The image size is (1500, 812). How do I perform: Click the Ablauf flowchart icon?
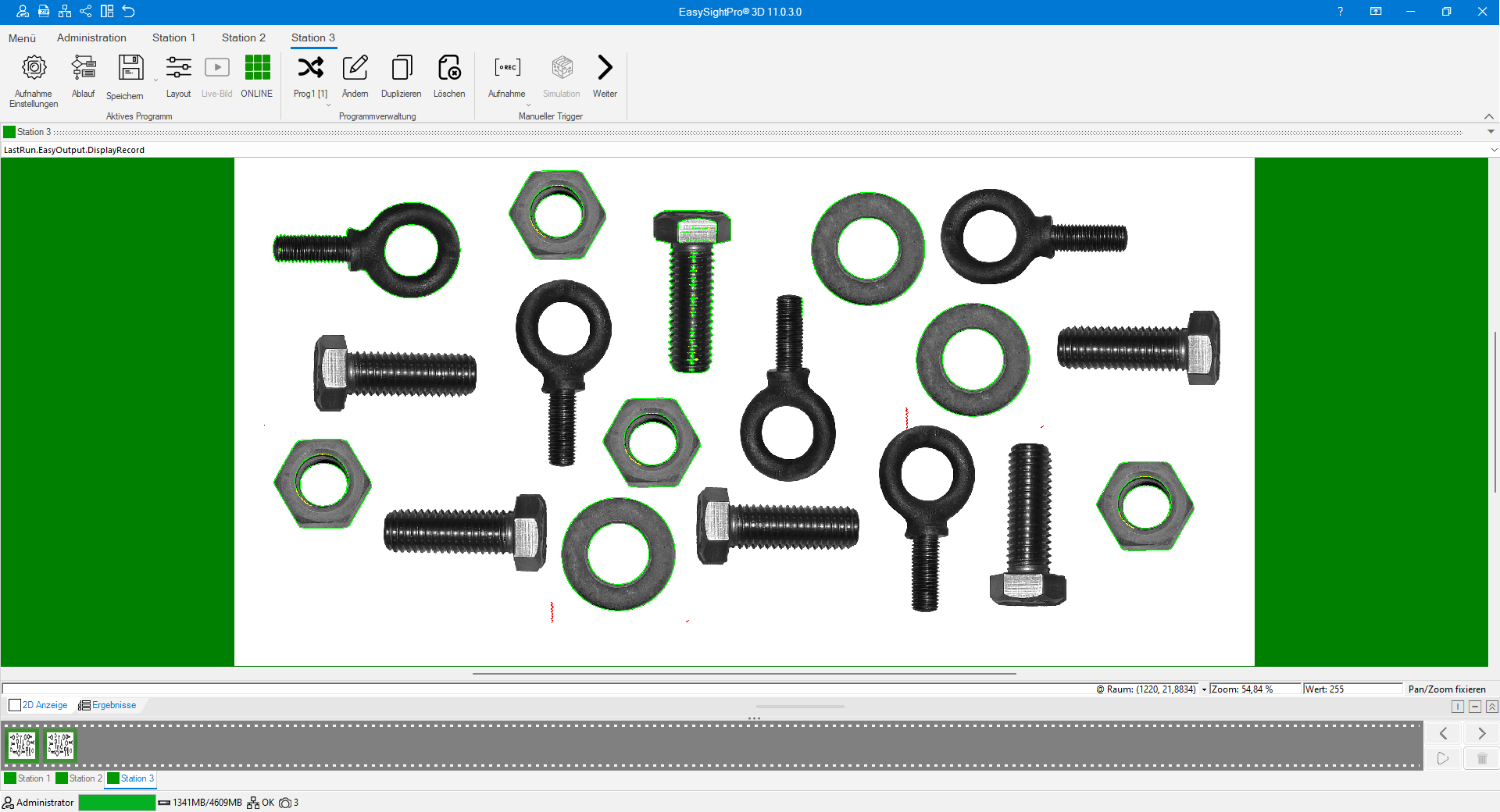[x=83, y=69]
